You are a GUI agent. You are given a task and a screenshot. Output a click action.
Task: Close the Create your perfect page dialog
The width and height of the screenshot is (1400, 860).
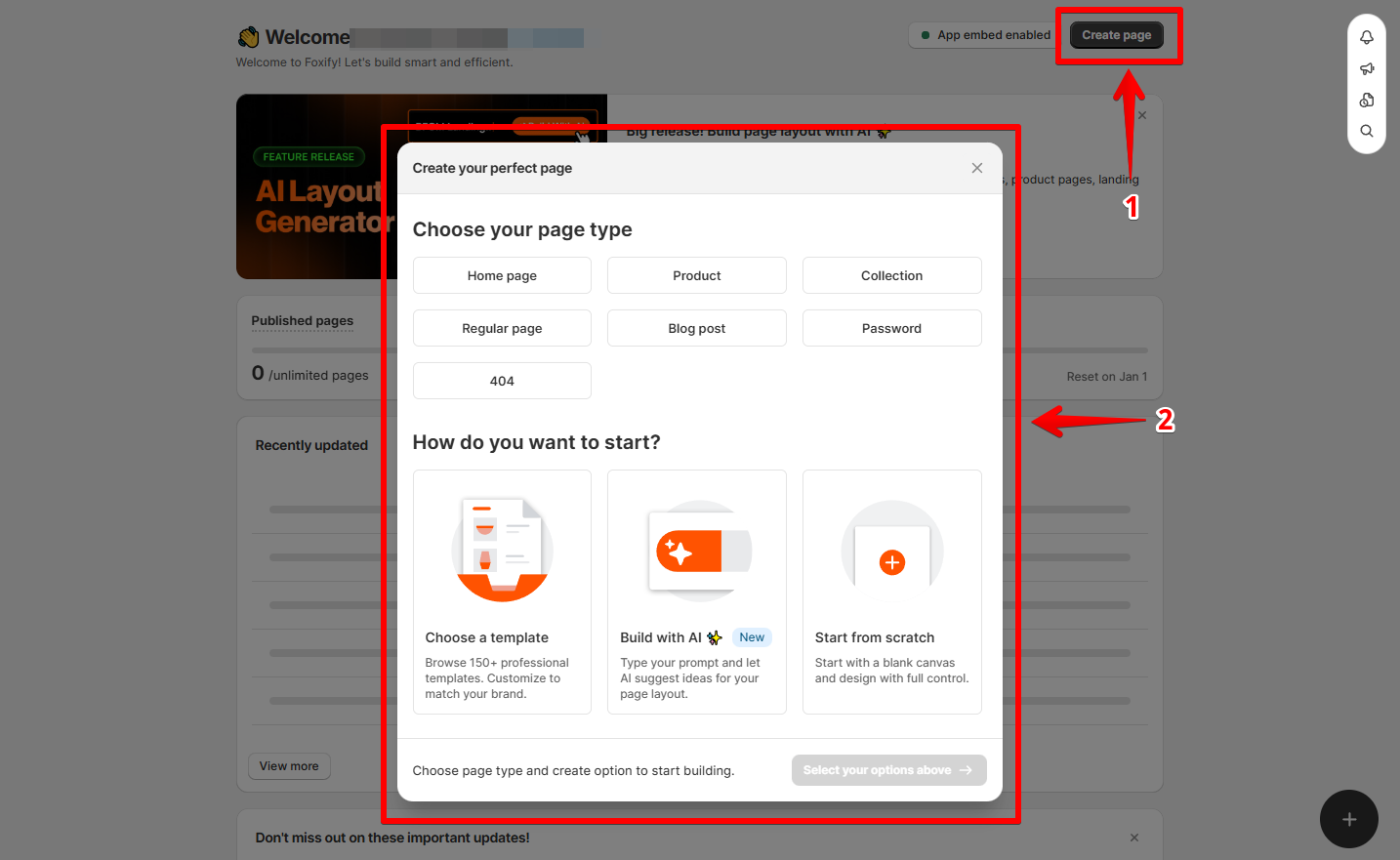pyautogui.click(x=977, y=168)
